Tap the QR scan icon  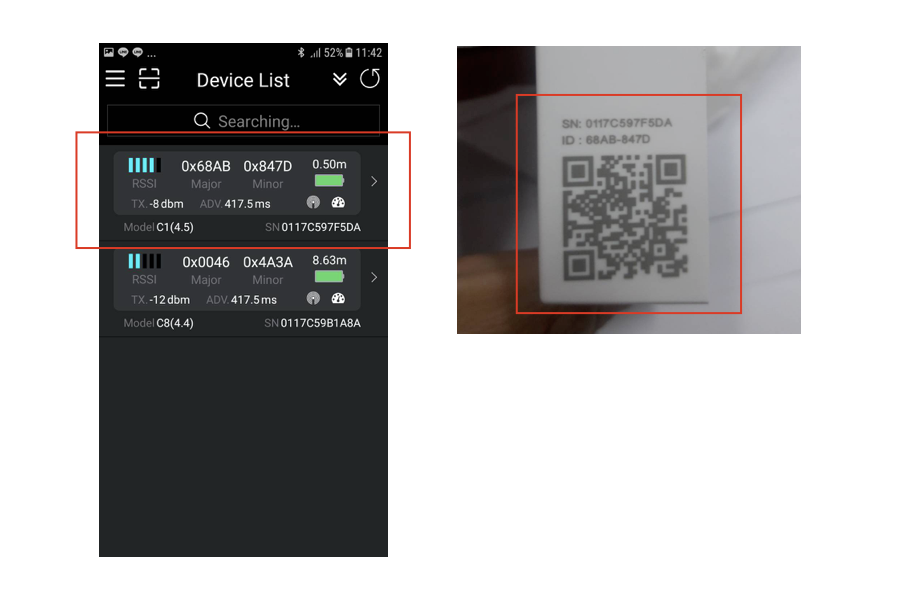coord(149,79)
